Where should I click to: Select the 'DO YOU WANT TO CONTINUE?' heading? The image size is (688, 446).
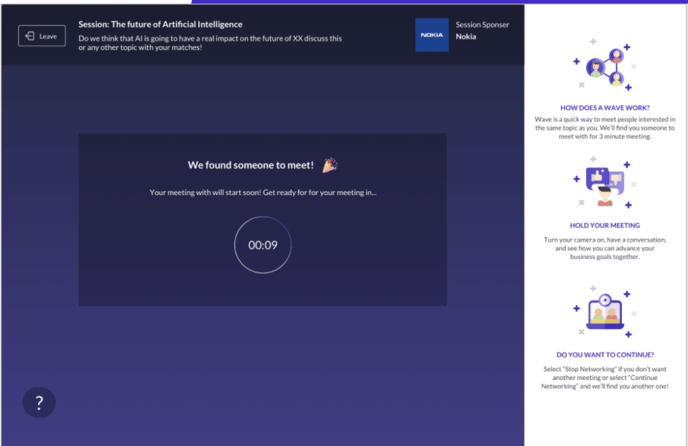pos(605,355)
